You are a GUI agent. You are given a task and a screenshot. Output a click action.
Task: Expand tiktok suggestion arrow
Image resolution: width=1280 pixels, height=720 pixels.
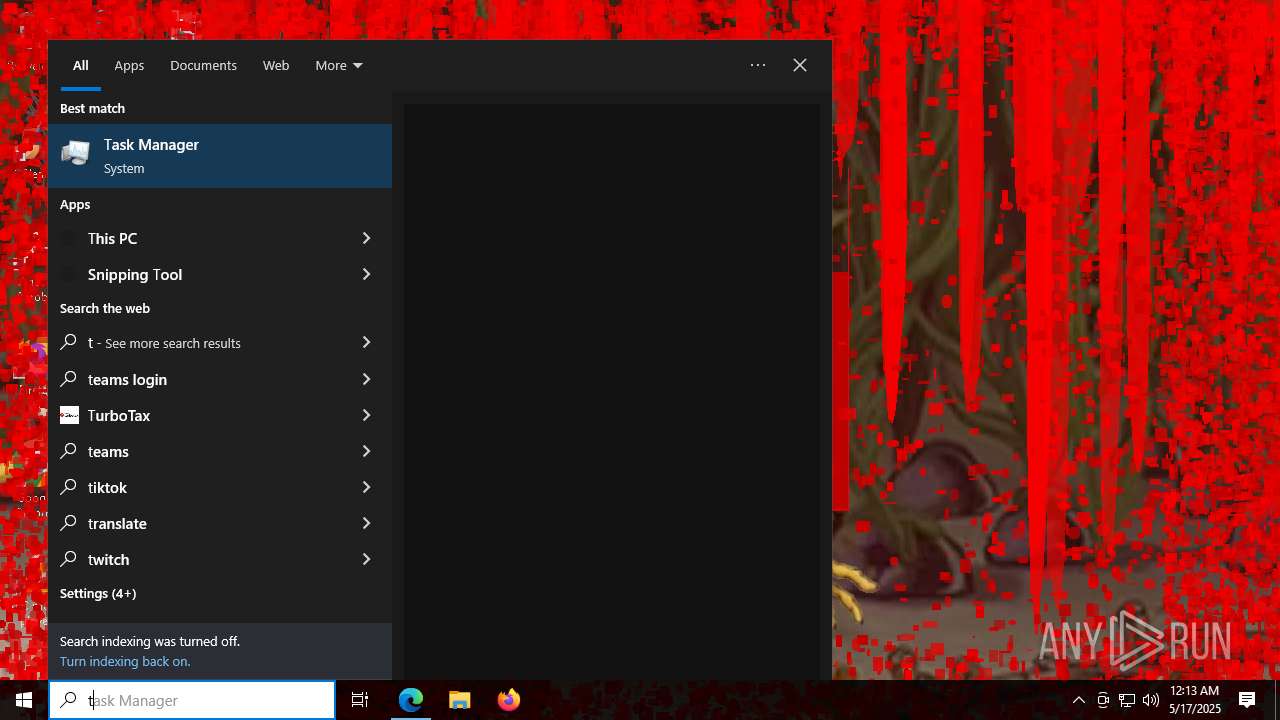tap(366, 487)
